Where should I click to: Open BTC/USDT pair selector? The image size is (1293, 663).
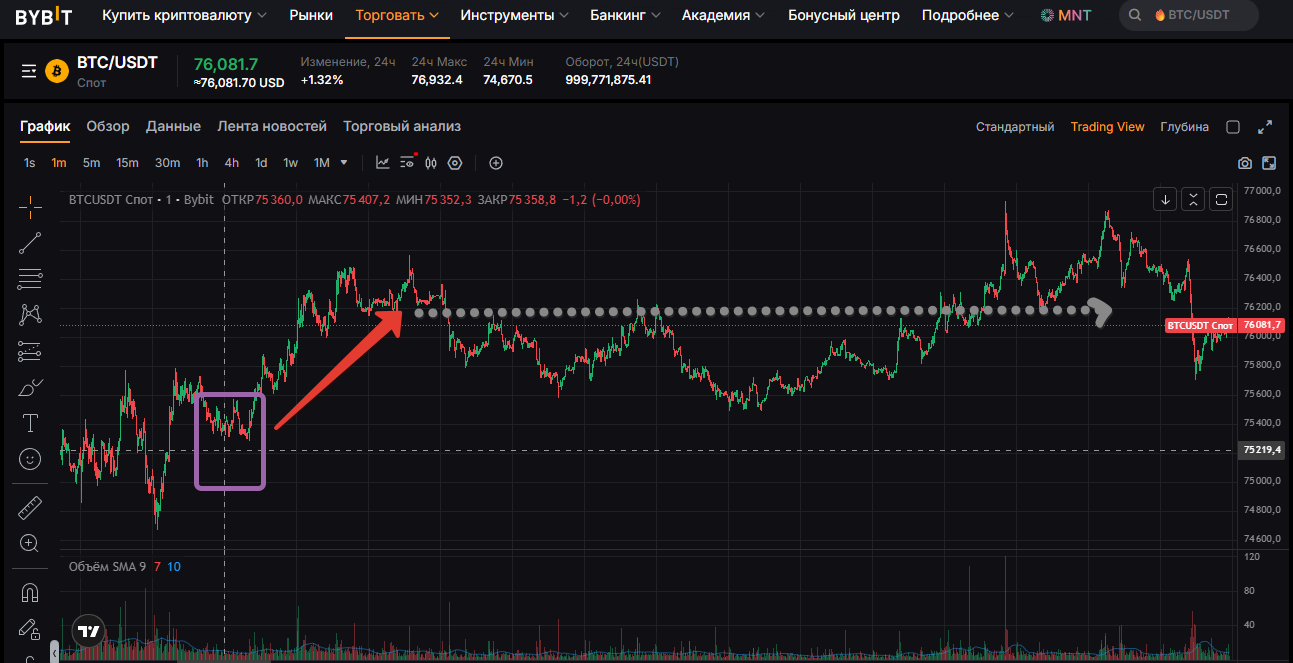click(x=117, y=63)
